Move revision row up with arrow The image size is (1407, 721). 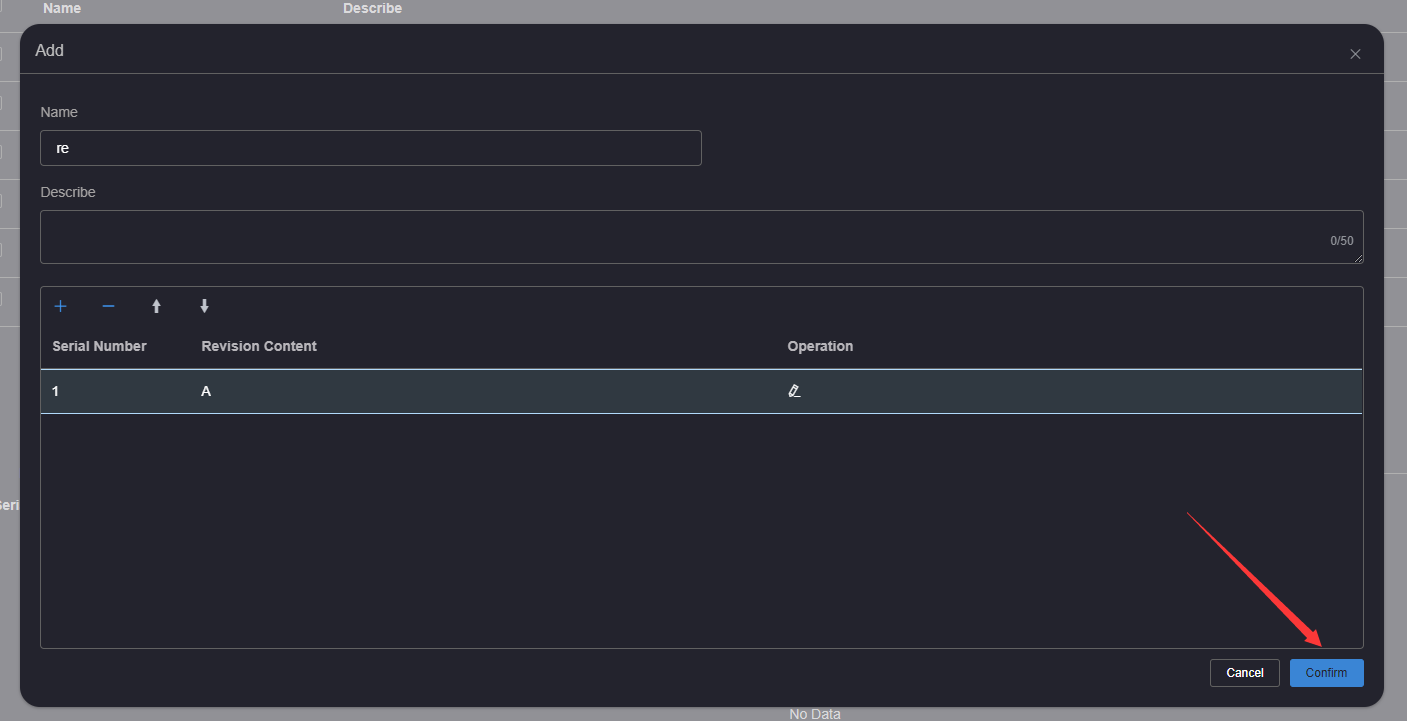[x=156, y=306]
